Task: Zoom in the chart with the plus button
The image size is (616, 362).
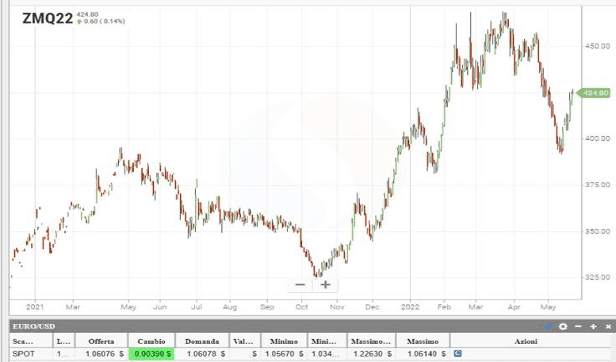Action: pyautogui.click(x=325, y=285)
